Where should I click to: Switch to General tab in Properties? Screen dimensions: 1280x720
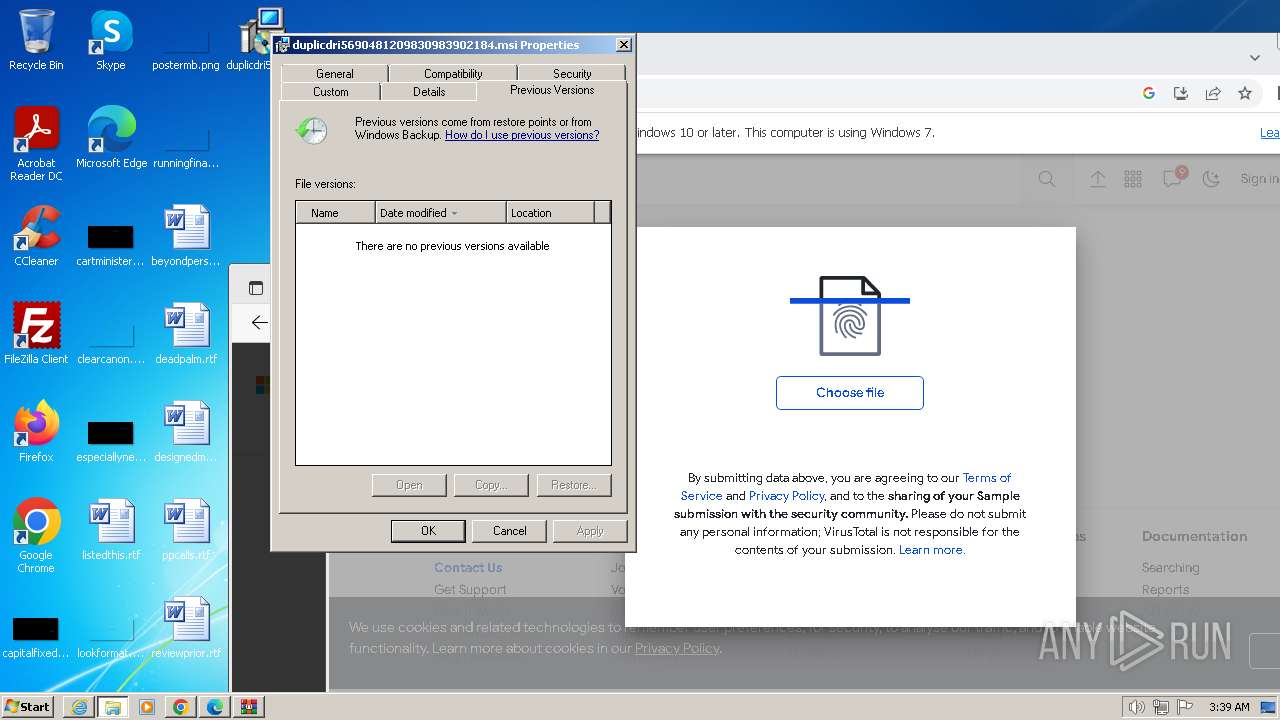[x=334, y=74]
